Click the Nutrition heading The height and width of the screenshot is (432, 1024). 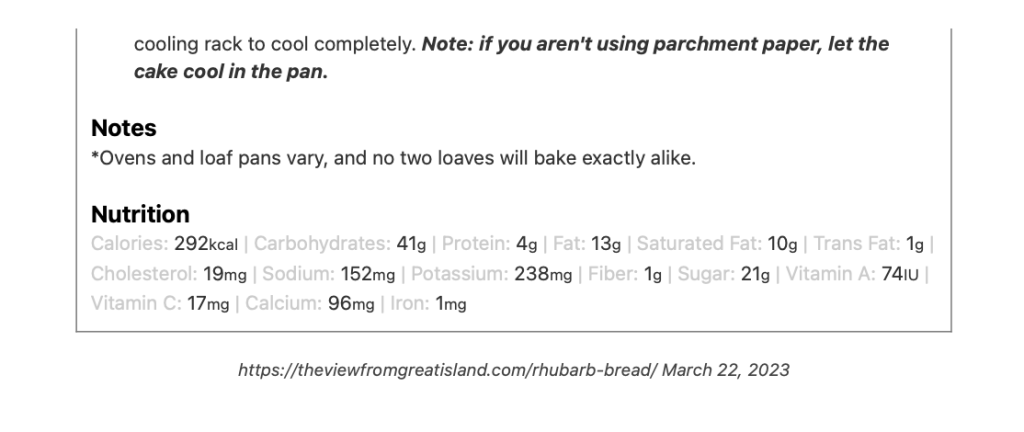click(x=140, y=214)
